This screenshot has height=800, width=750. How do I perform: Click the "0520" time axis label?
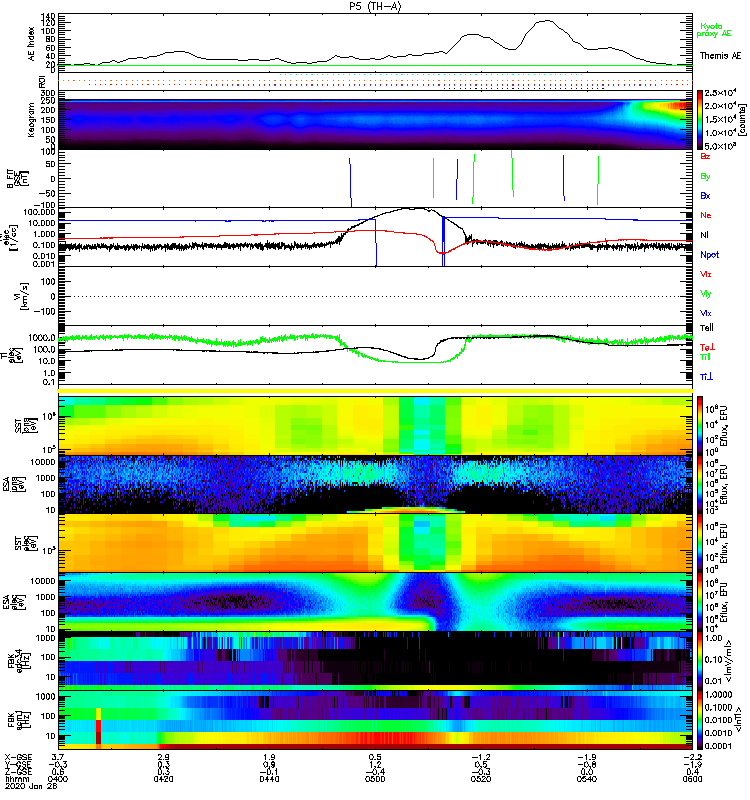coord(481,779)
